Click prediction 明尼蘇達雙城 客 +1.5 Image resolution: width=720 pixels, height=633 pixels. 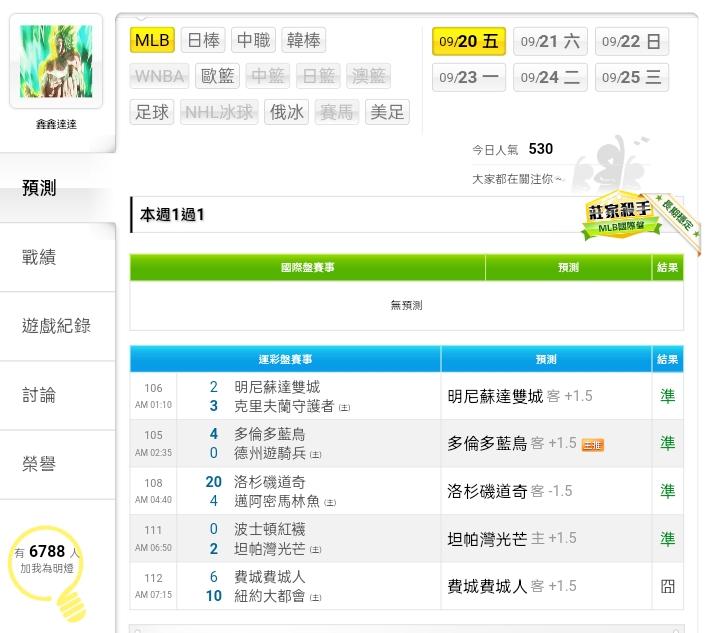520,396
